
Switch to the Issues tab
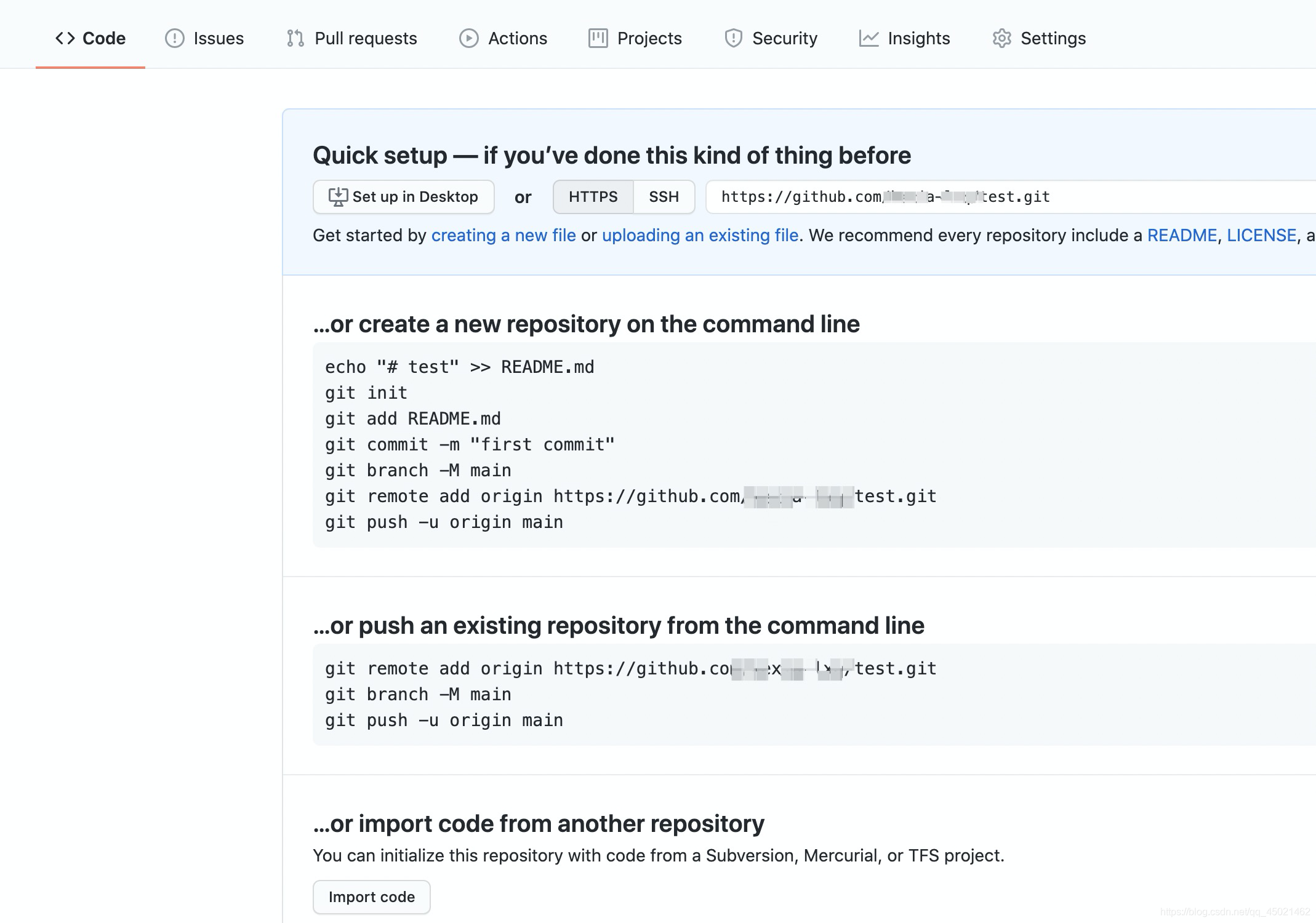click(204, 38)
